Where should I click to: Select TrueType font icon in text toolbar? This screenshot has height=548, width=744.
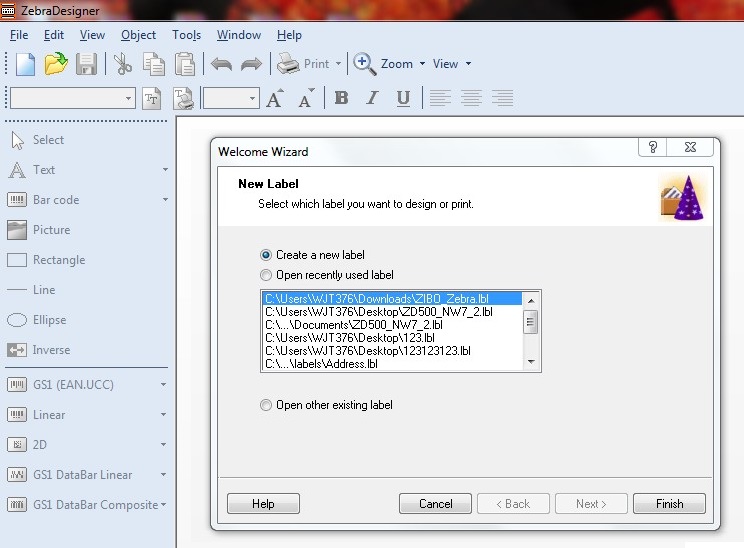tap(151, 99)
